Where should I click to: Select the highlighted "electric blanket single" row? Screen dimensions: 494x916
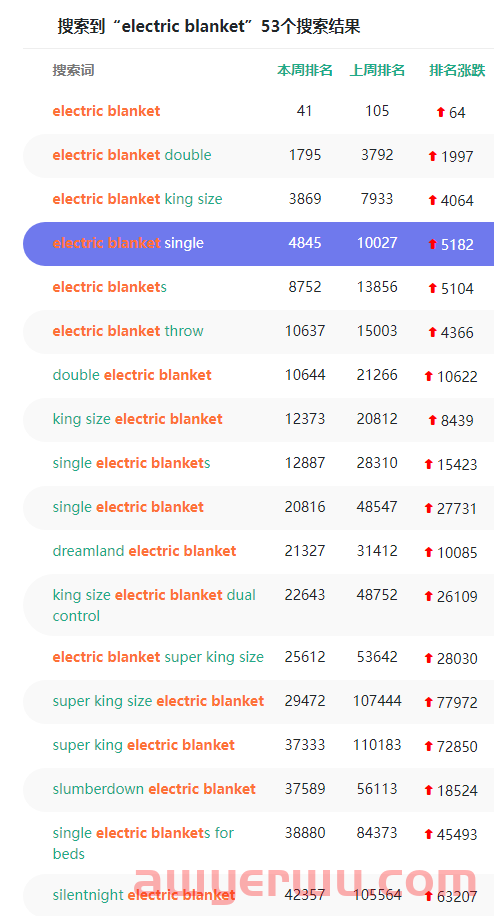[x=258, y=244]
